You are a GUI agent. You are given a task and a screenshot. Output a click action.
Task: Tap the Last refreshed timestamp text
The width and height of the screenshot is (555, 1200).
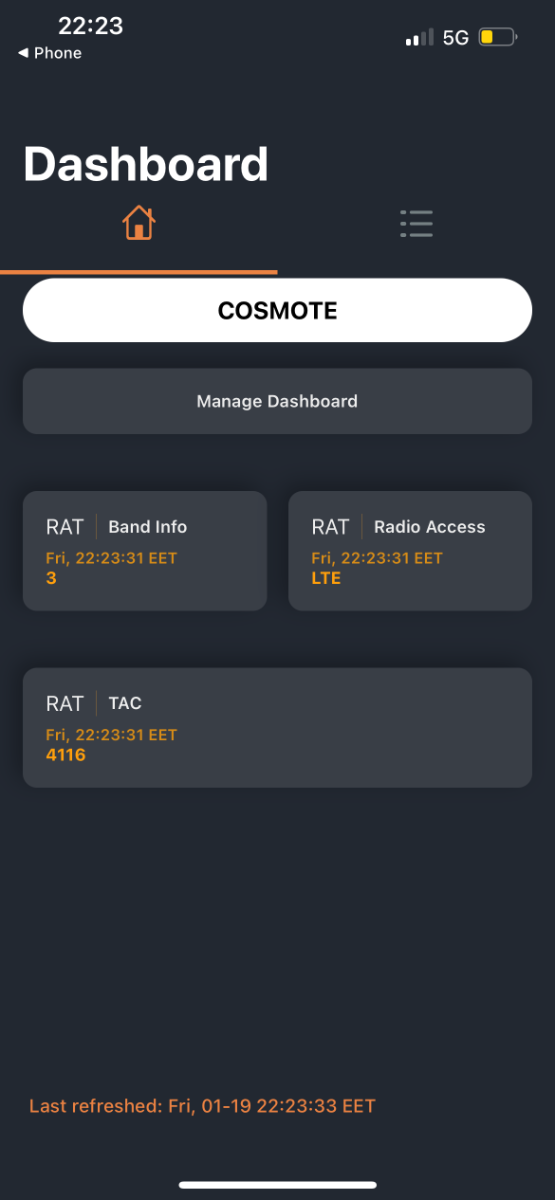coord(202,1106)
